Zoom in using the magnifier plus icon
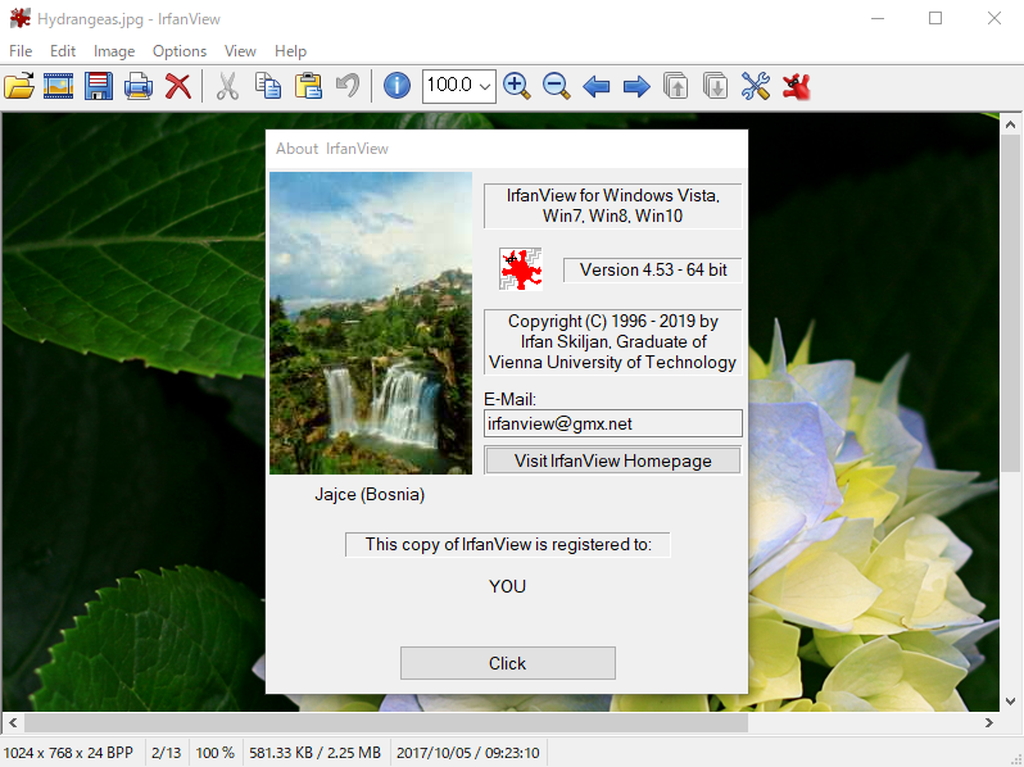Image resolution: width=1024 pixels, height=767 pixels. [516, 86]
